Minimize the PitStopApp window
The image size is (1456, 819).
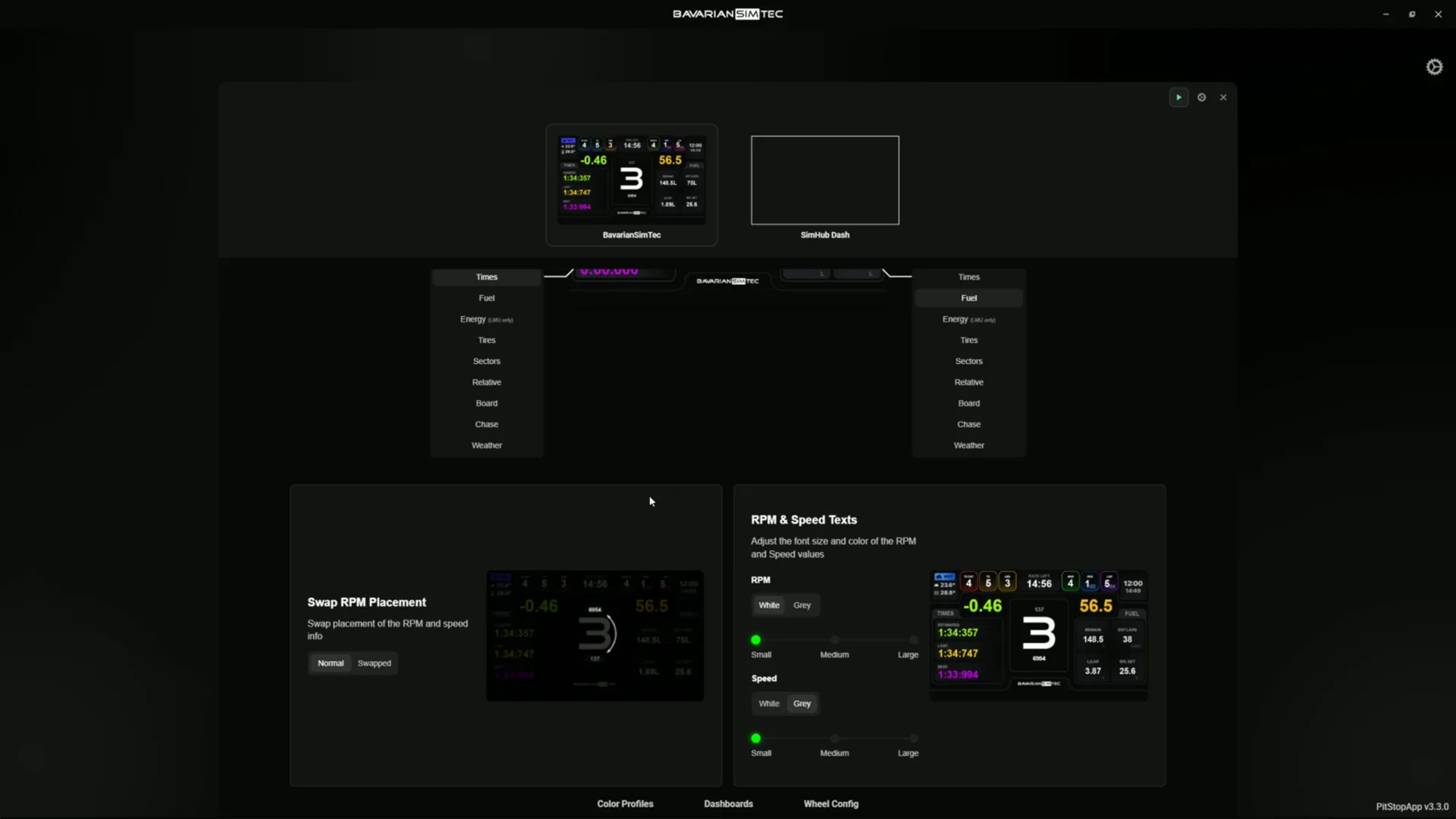tap(1386, 14)
